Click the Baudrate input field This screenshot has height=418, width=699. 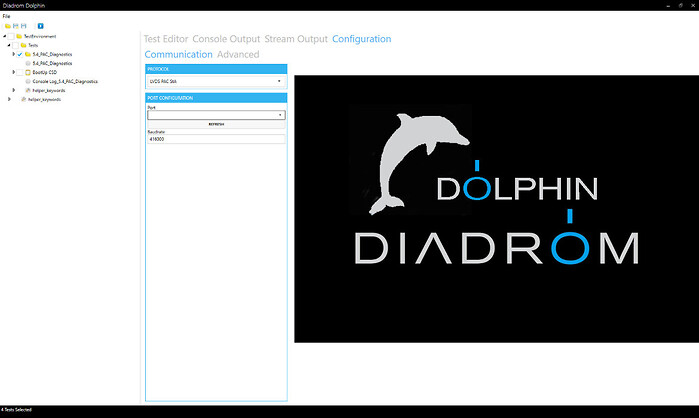tap(216, 139)
